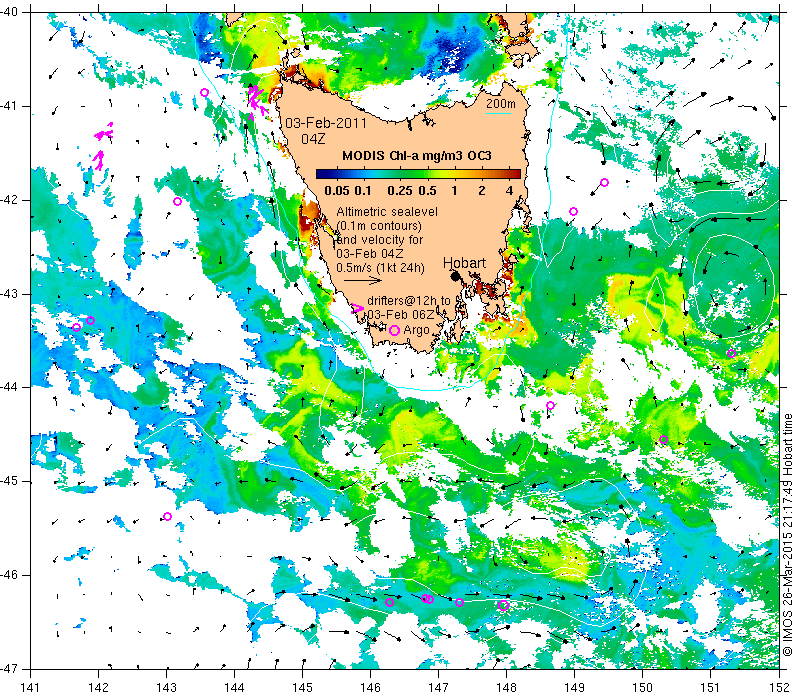
Task: Click the 148 longitude axis label
Action: coord(507,688)
